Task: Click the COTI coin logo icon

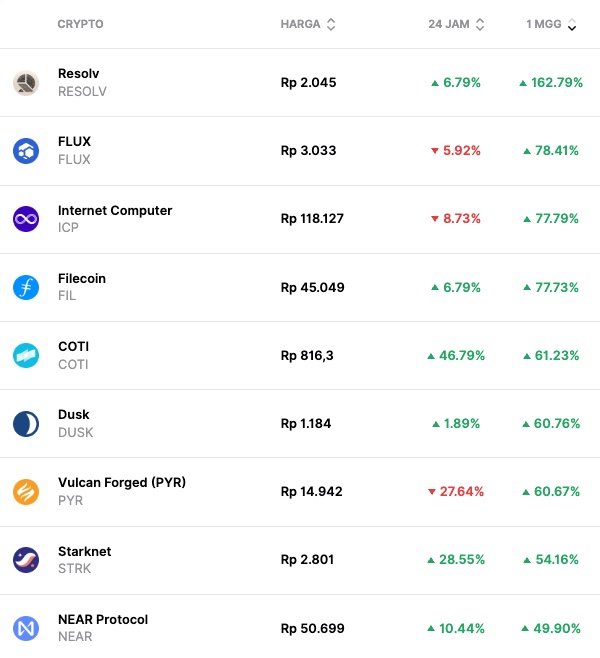Action: [x=26, y=355]
